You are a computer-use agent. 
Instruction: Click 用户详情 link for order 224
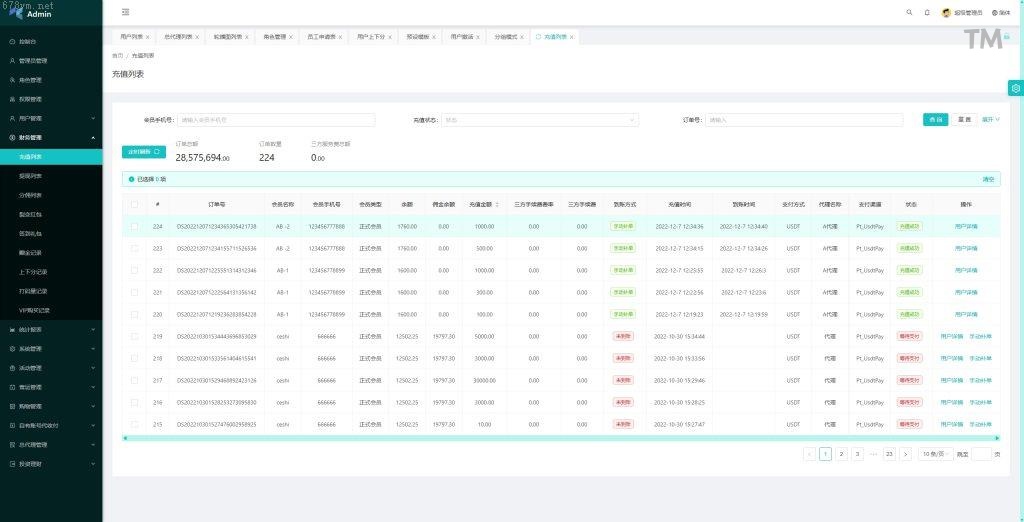[x=966, y=227]
